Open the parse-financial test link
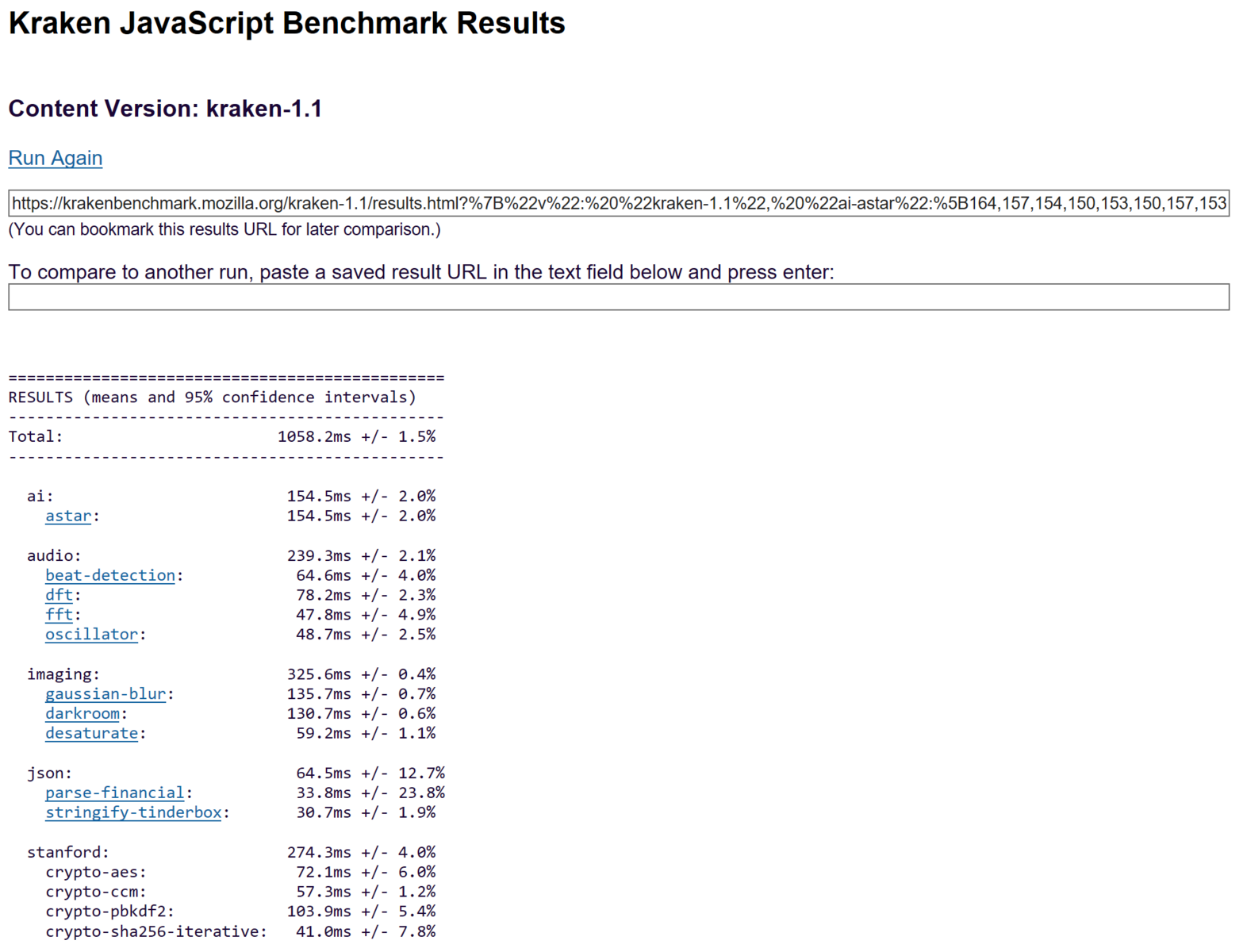The image size is (1247, 952). (x=115, y=793)
